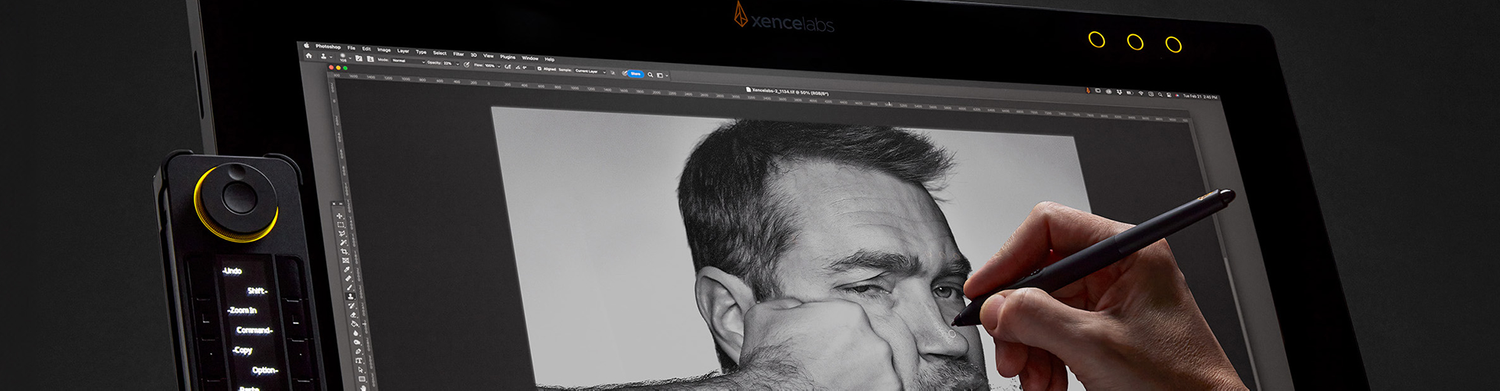This screenshot has height=391, width=1500.
Task: Open the Brush Settings panel icon
Action: [x=359, y=58]
